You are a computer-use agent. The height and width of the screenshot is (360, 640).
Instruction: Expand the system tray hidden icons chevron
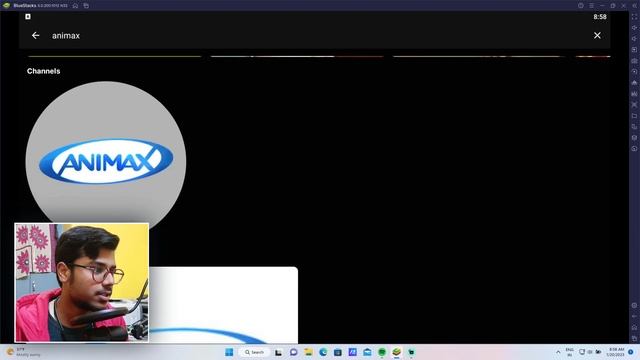point(558,352)
